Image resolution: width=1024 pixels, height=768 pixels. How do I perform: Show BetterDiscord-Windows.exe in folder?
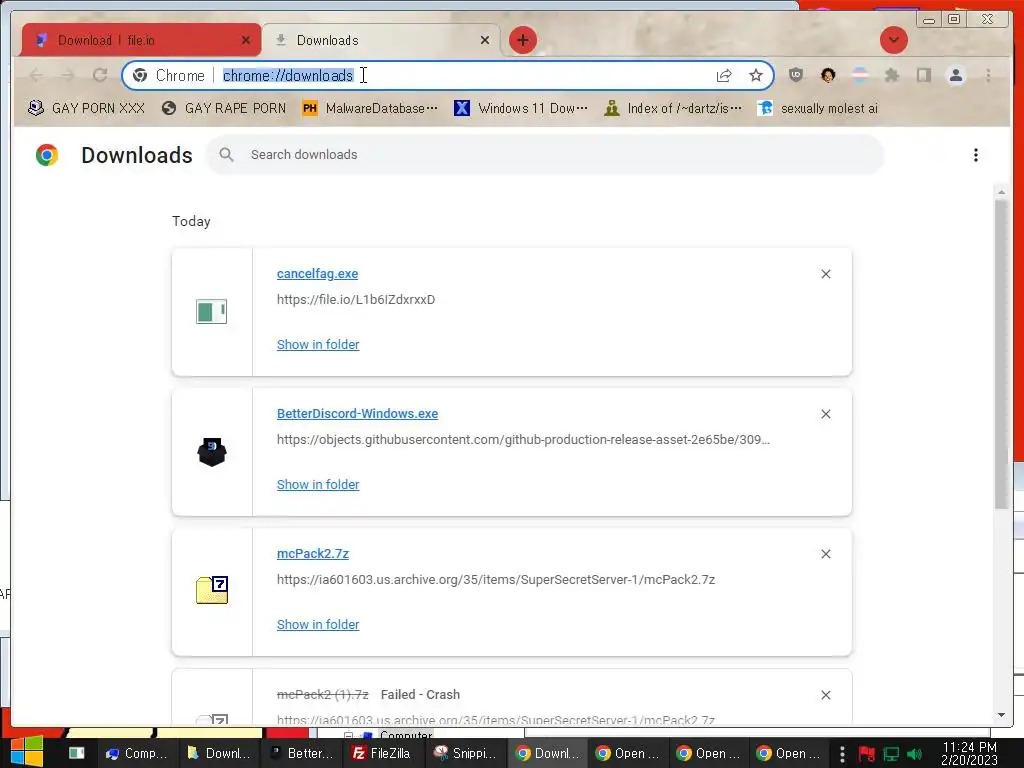pyautogui.click(x=318, y=485)
